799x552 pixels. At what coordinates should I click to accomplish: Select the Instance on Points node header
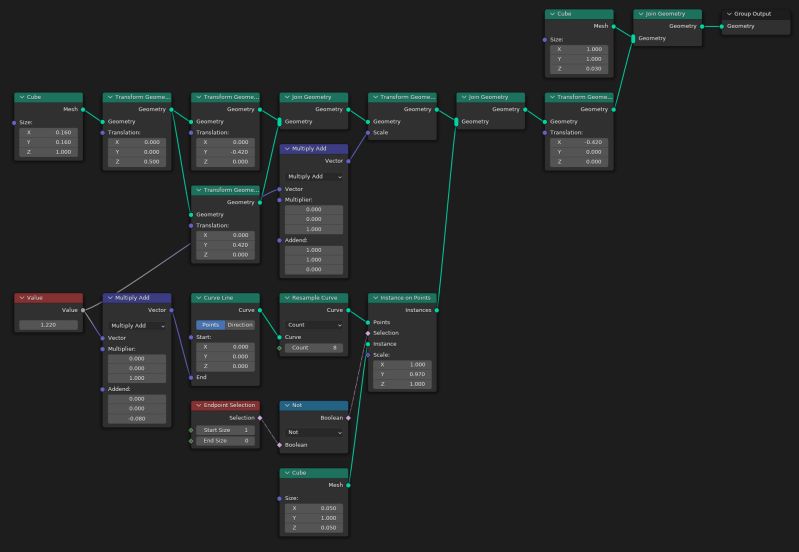403,298
